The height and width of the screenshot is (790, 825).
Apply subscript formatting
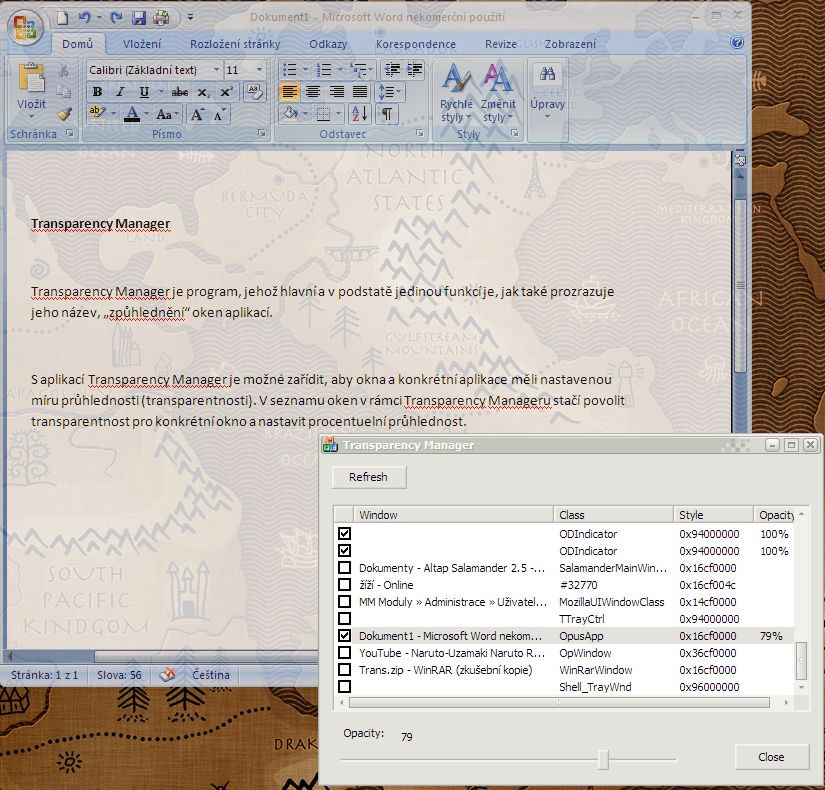pos(204,93)
